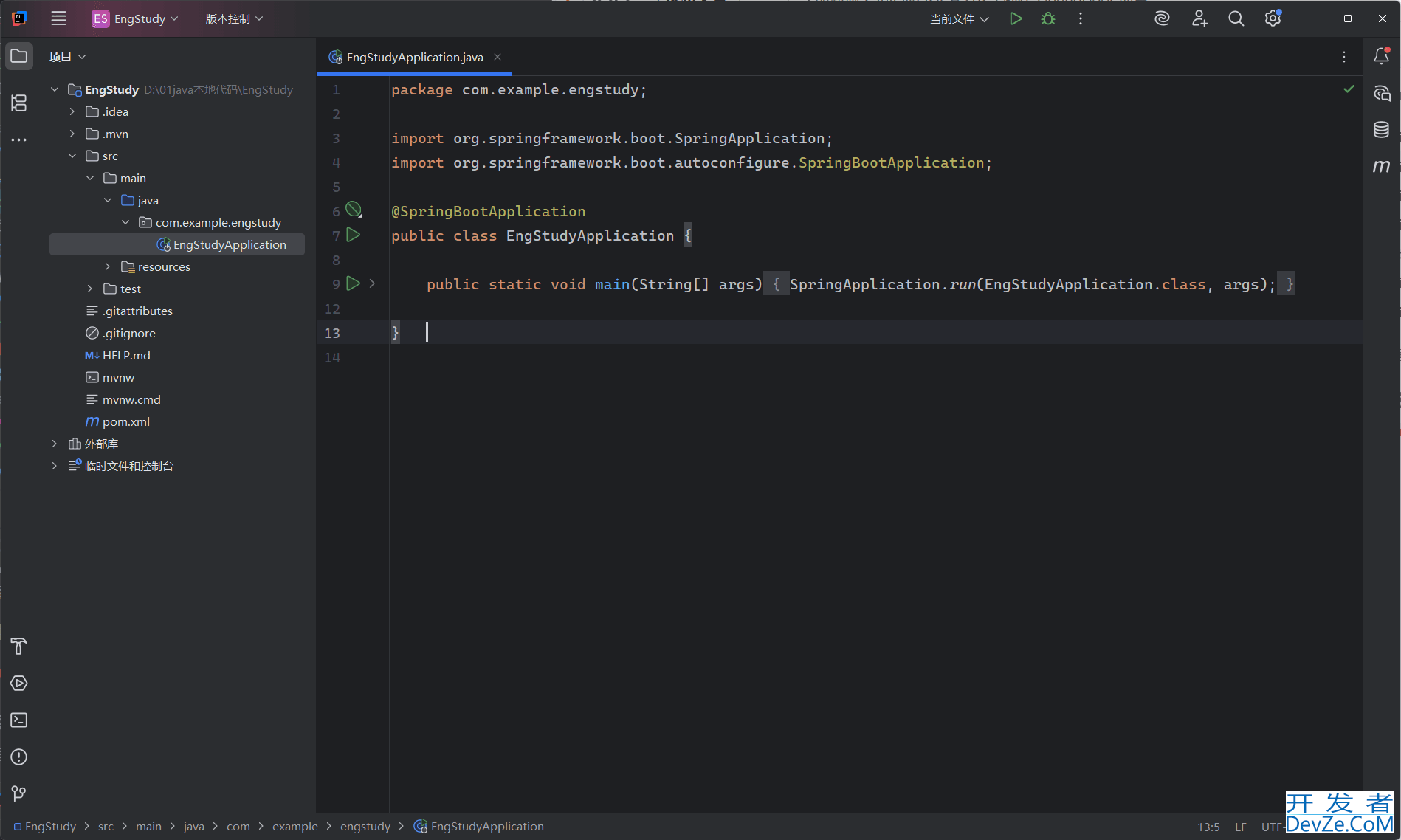Close the EngStudyApplication.java tab
This screenshot has width=1401, height=840.
point(498,57)
